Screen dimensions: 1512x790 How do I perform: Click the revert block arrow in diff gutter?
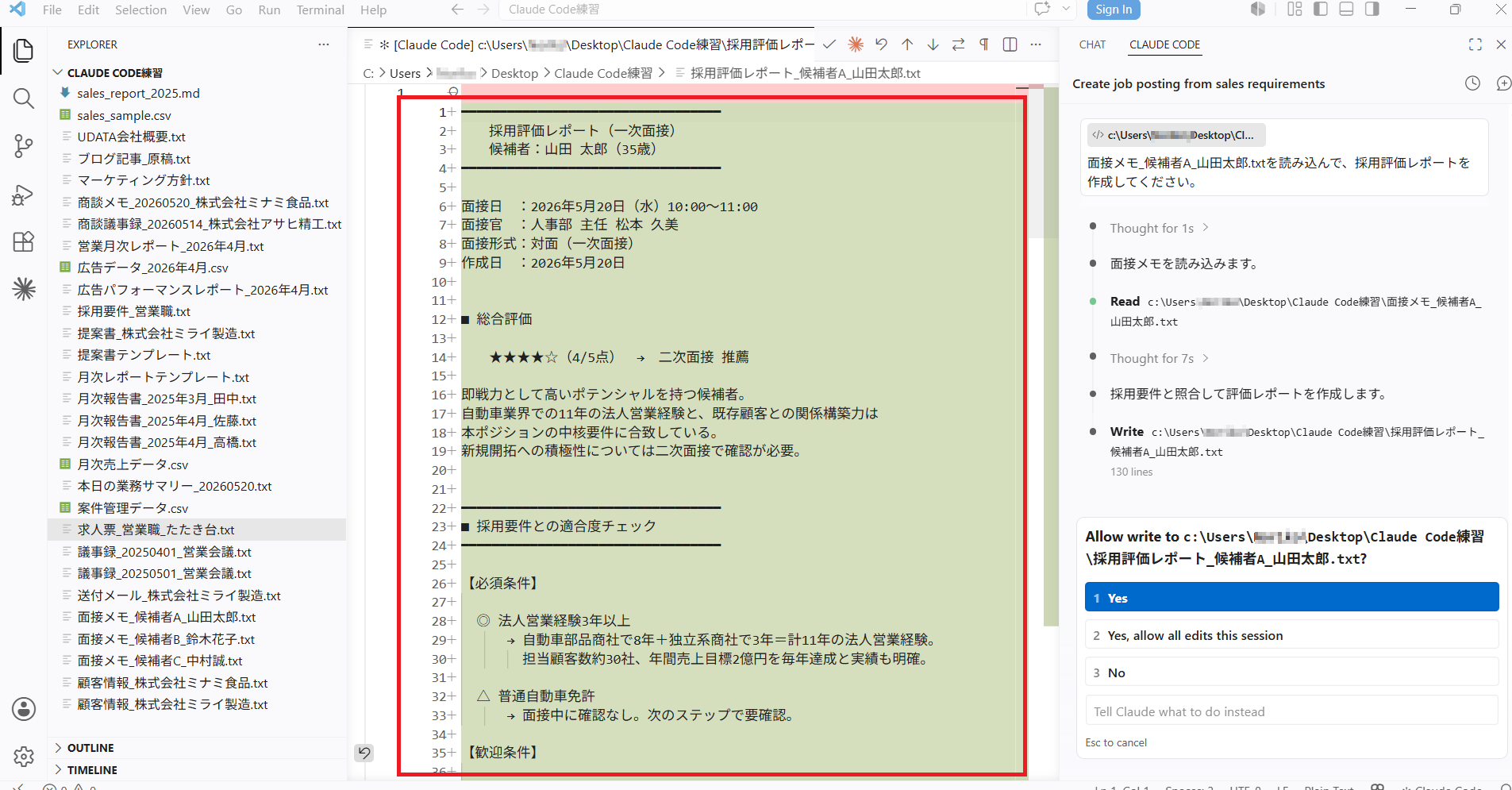tap(364, 753)
